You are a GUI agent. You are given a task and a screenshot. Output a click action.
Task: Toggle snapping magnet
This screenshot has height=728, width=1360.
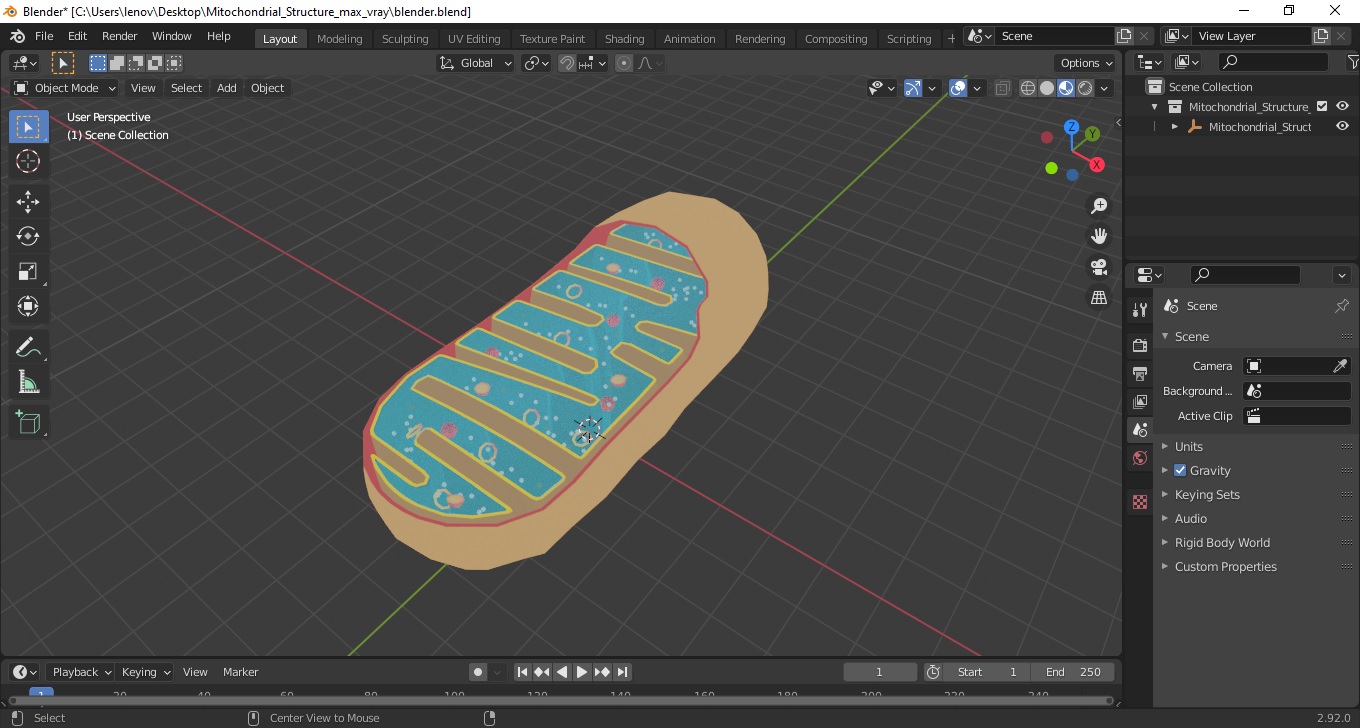(567, 63)
